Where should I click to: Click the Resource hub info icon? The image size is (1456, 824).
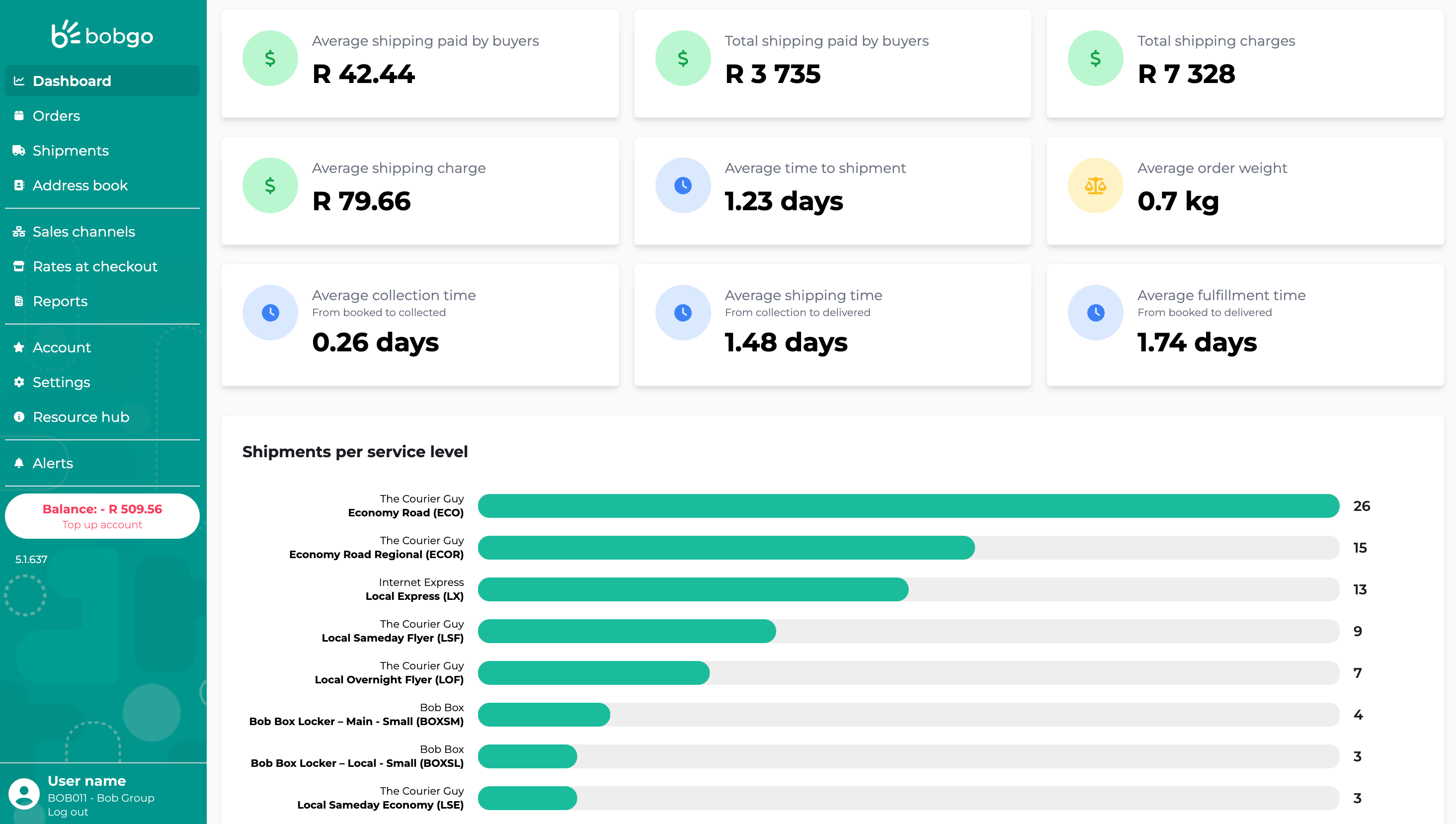(19, 416)
